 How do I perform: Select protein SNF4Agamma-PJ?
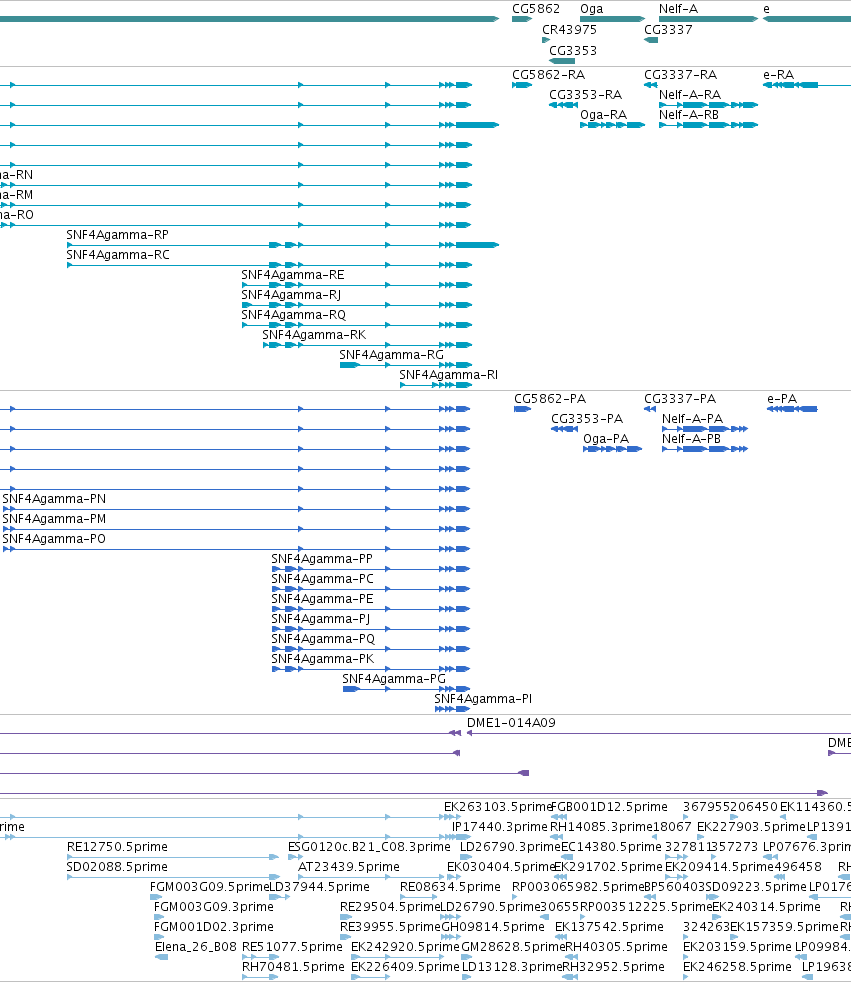(x=321, y=619)
